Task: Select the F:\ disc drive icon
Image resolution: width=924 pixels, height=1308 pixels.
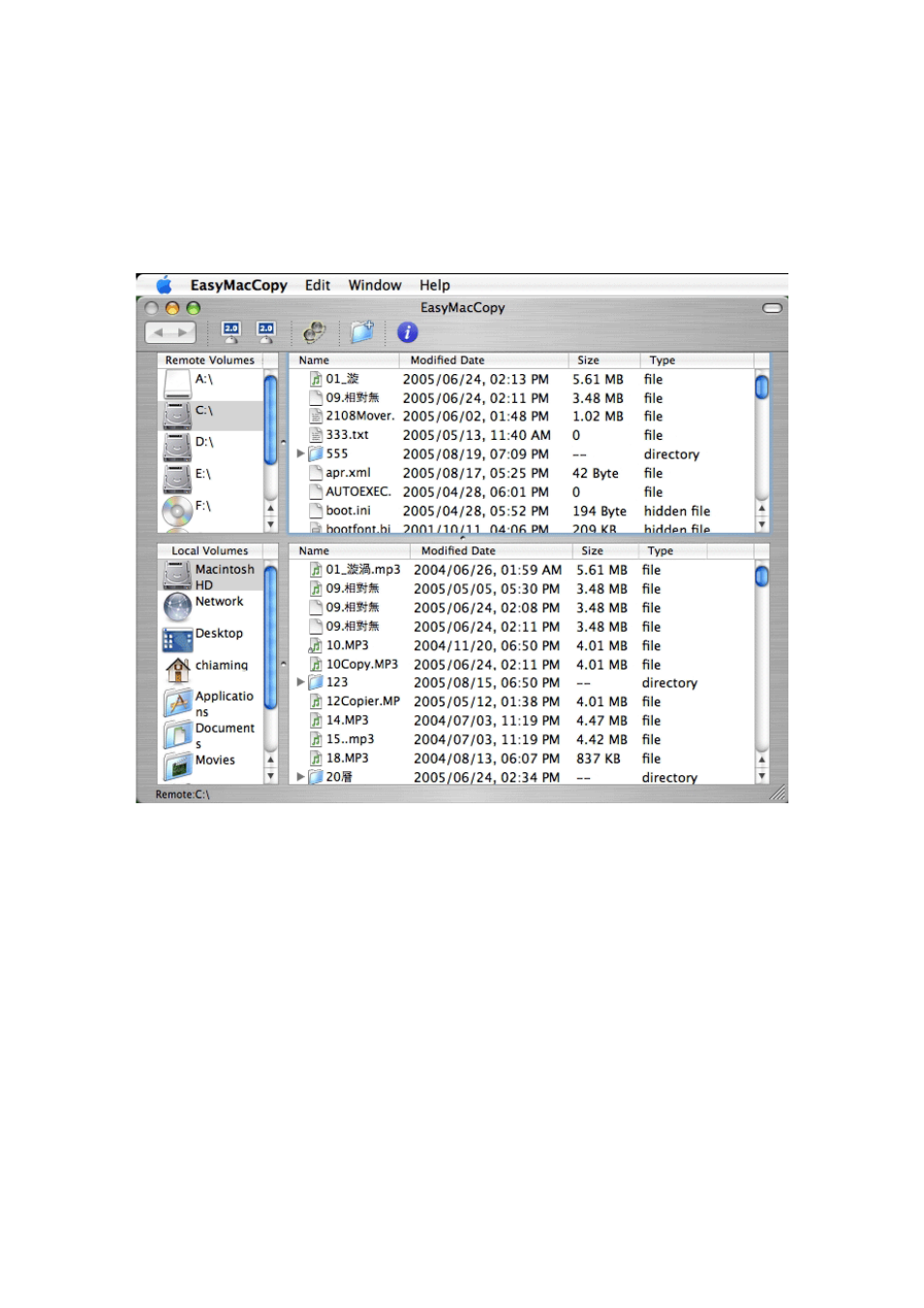Action: coord(177,510)
